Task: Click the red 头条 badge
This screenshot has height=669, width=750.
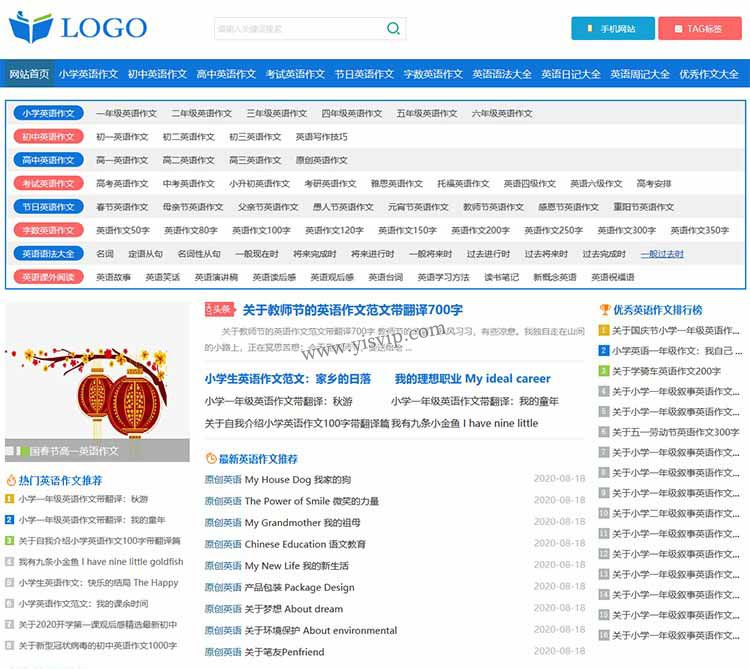Action: click(218, 310)
